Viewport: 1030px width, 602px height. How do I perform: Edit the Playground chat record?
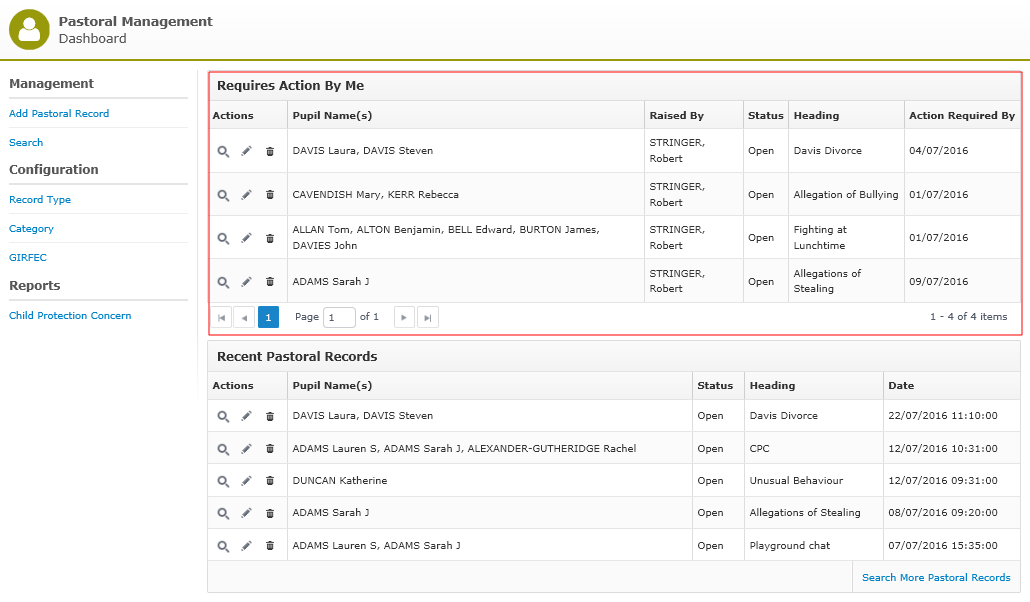(x=246, y=547)
